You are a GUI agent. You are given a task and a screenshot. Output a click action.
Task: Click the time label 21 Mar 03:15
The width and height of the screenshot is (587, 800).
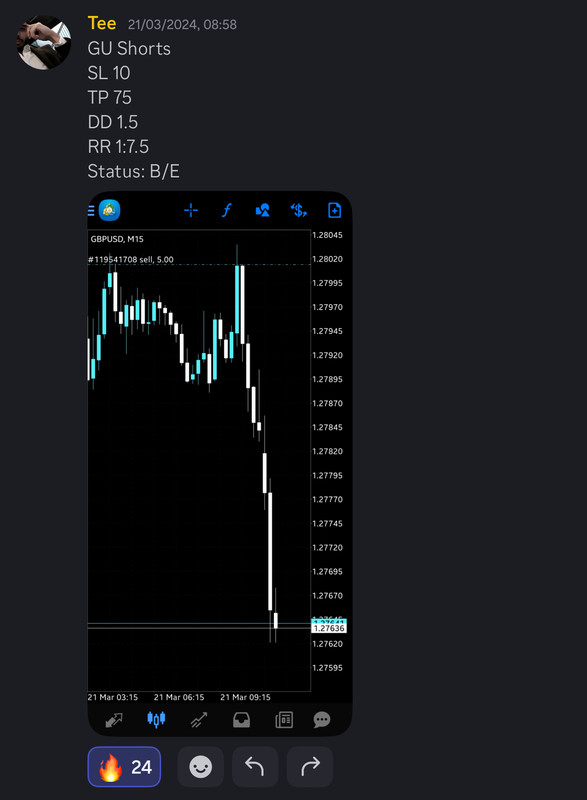[113, 697]
